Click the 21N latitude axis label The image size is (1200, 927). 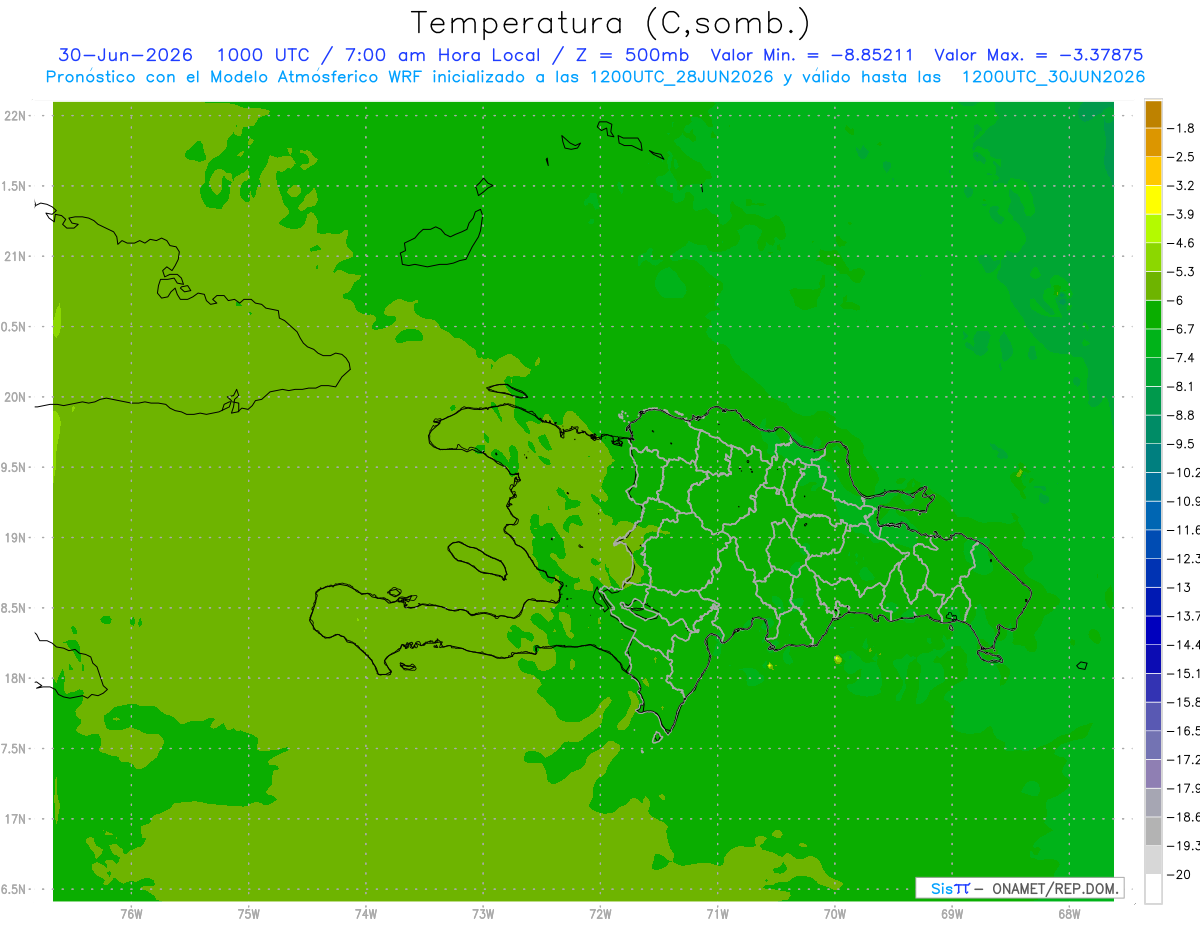(16, 257)
